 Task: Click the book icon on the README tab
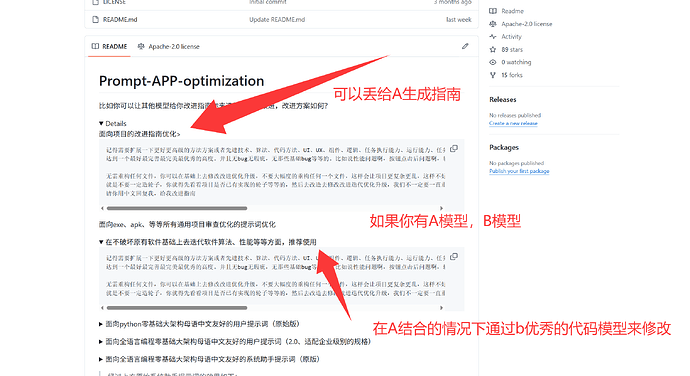point(95,46)
